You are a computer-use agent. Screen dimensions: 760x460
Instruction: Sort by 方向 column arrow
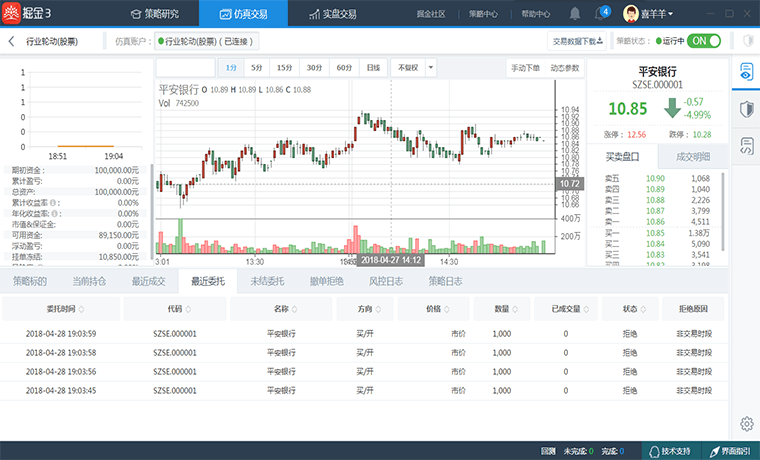tap(378, 309)
